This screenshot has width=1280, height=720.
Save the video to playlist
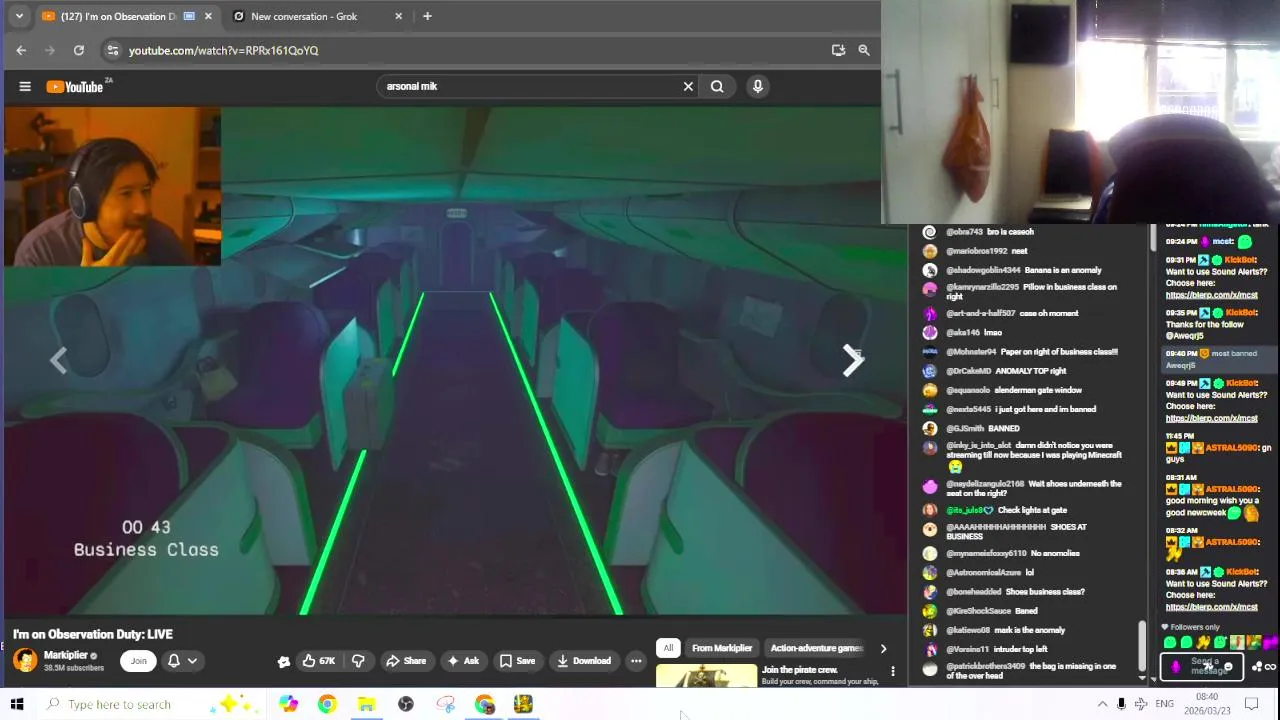click(x=517, y=661)
